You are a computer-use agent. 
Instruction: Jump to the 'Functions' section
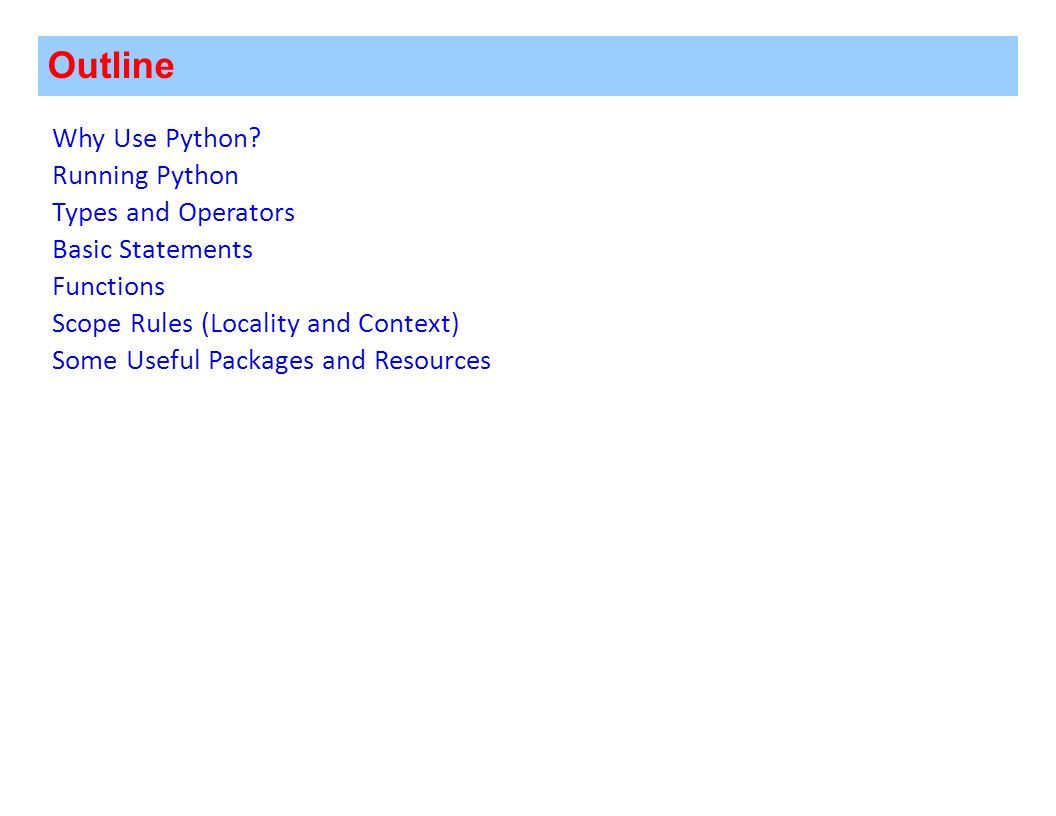pyautogui.click(x=108, y=286)
